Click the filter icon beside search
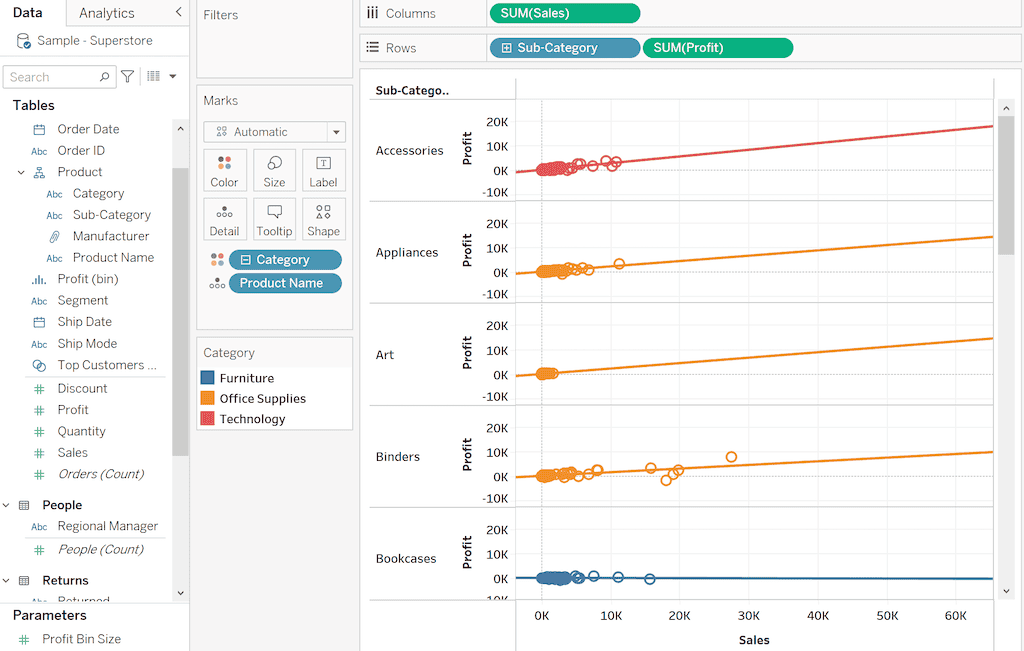 coord(128,76)
